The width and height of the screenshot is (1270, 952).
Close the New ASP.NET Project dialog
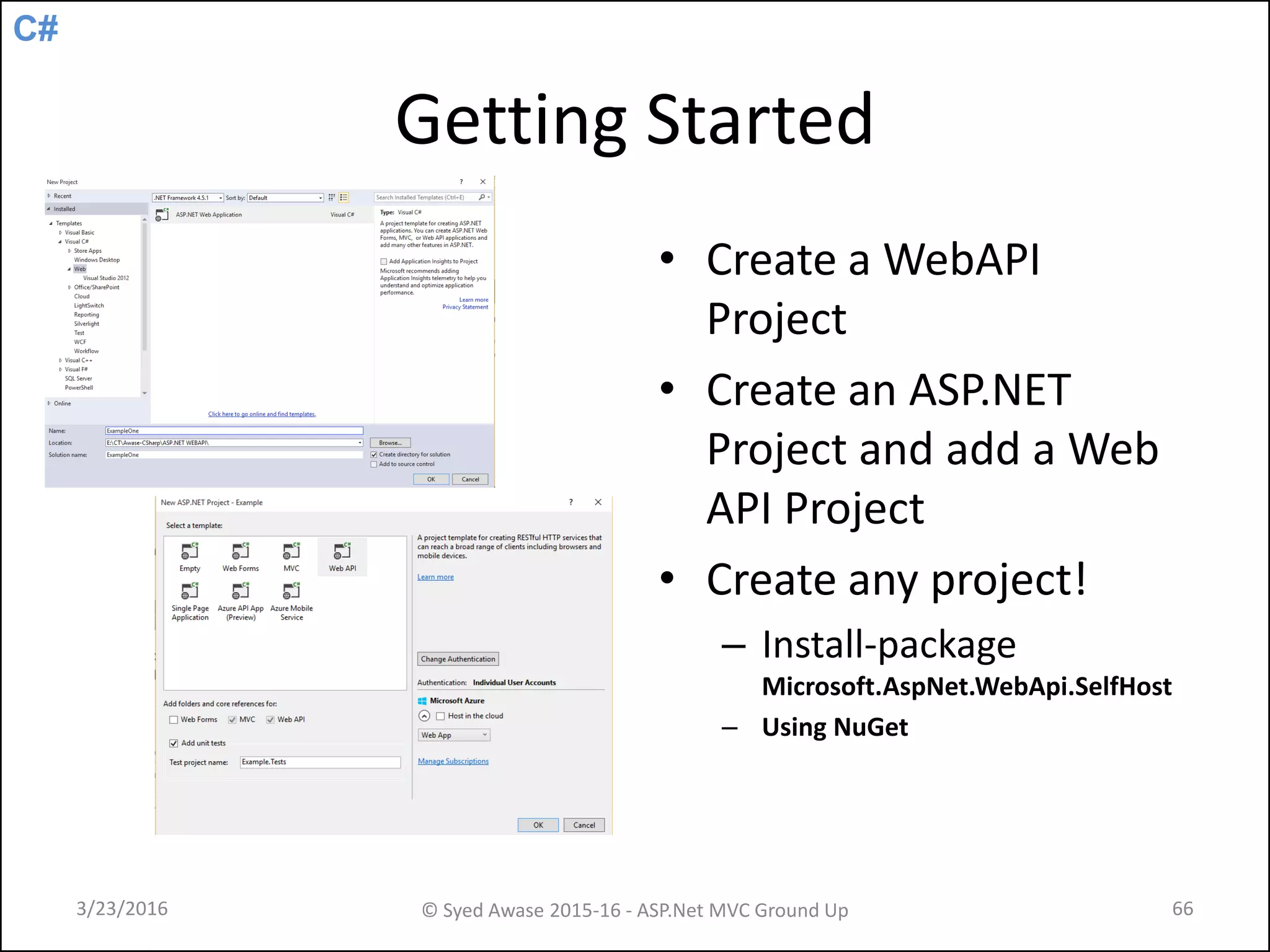pos(598,502)
